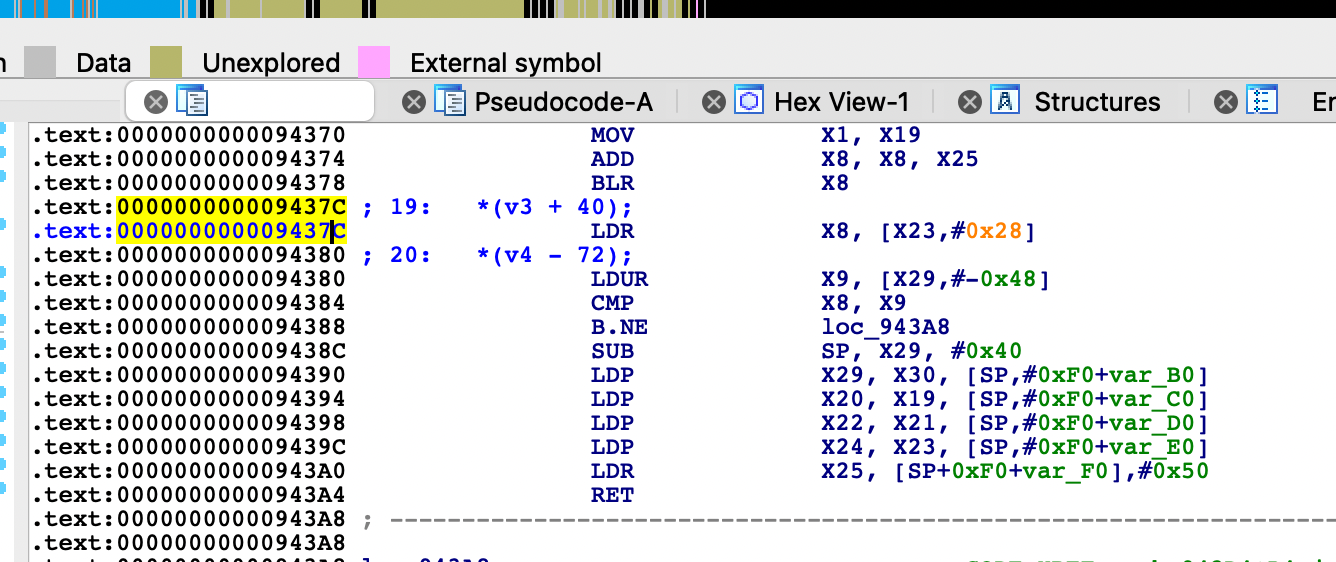Click the icon on the untitled active tab
Screen dimensions: 1336x562
(191, 101)
